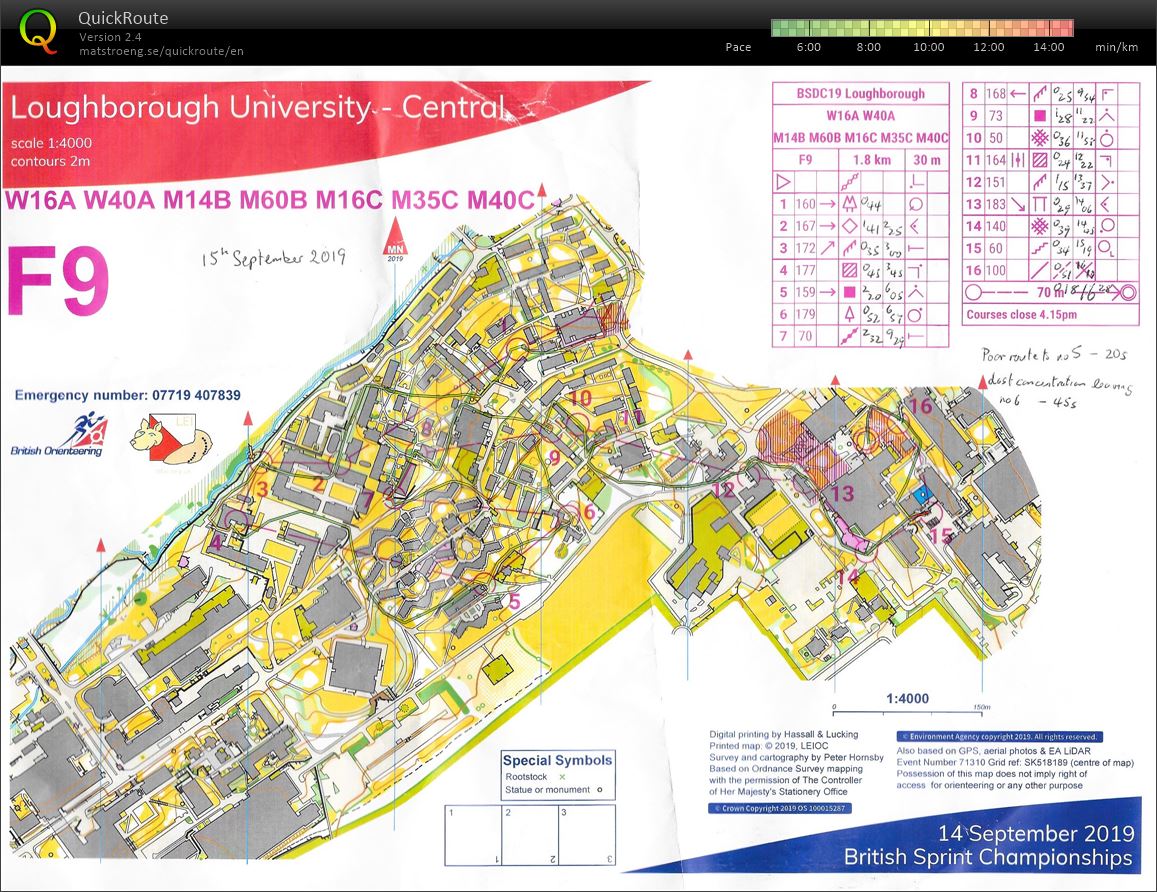The width and height of the screenshot is (1157, 892).
Task: Click control number 4 on the map
Action: point(215,542)
